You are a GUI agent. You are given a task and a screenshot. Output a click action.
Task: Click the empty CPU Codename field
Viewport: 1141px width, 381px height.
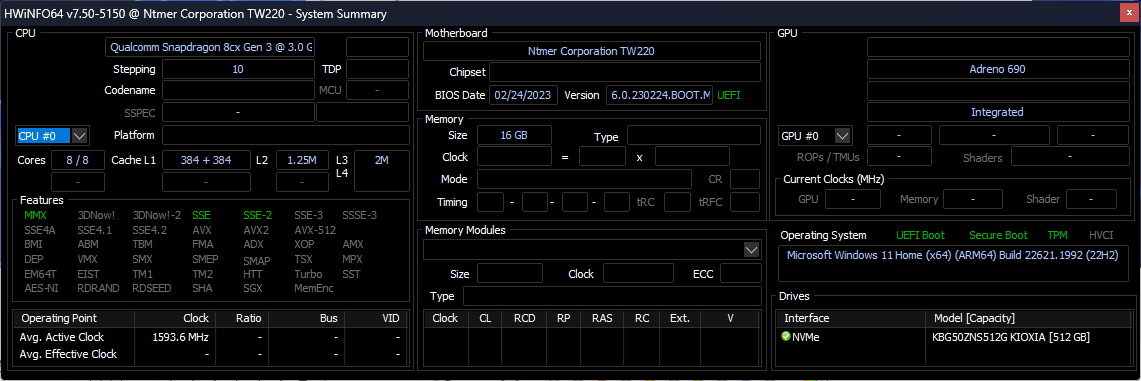(x=238, y=90)
